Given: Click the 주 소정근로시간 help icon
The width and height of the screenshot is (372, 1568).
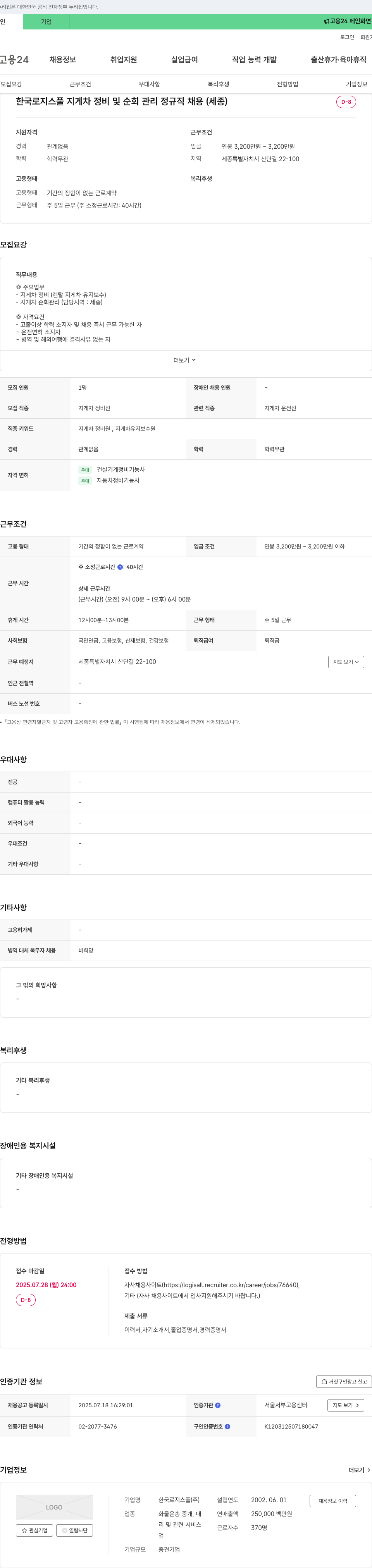Looking at the screenshot, I should click(x=120, y=567).
